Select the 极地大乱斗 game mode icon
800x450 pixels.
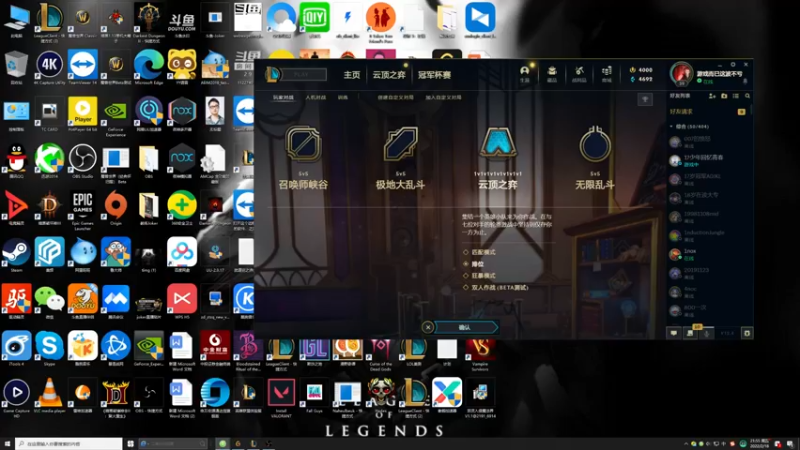point(401,144)
